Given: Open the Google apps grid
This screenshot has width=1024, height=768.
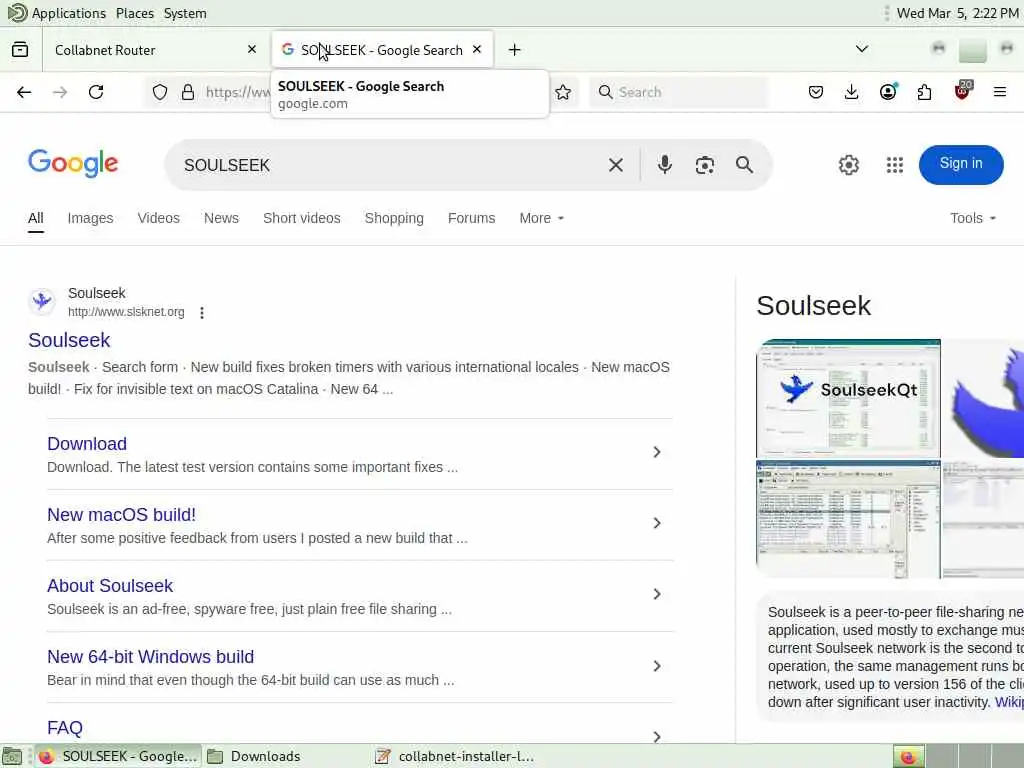Looking at the screenshot, I should (895, 165).
